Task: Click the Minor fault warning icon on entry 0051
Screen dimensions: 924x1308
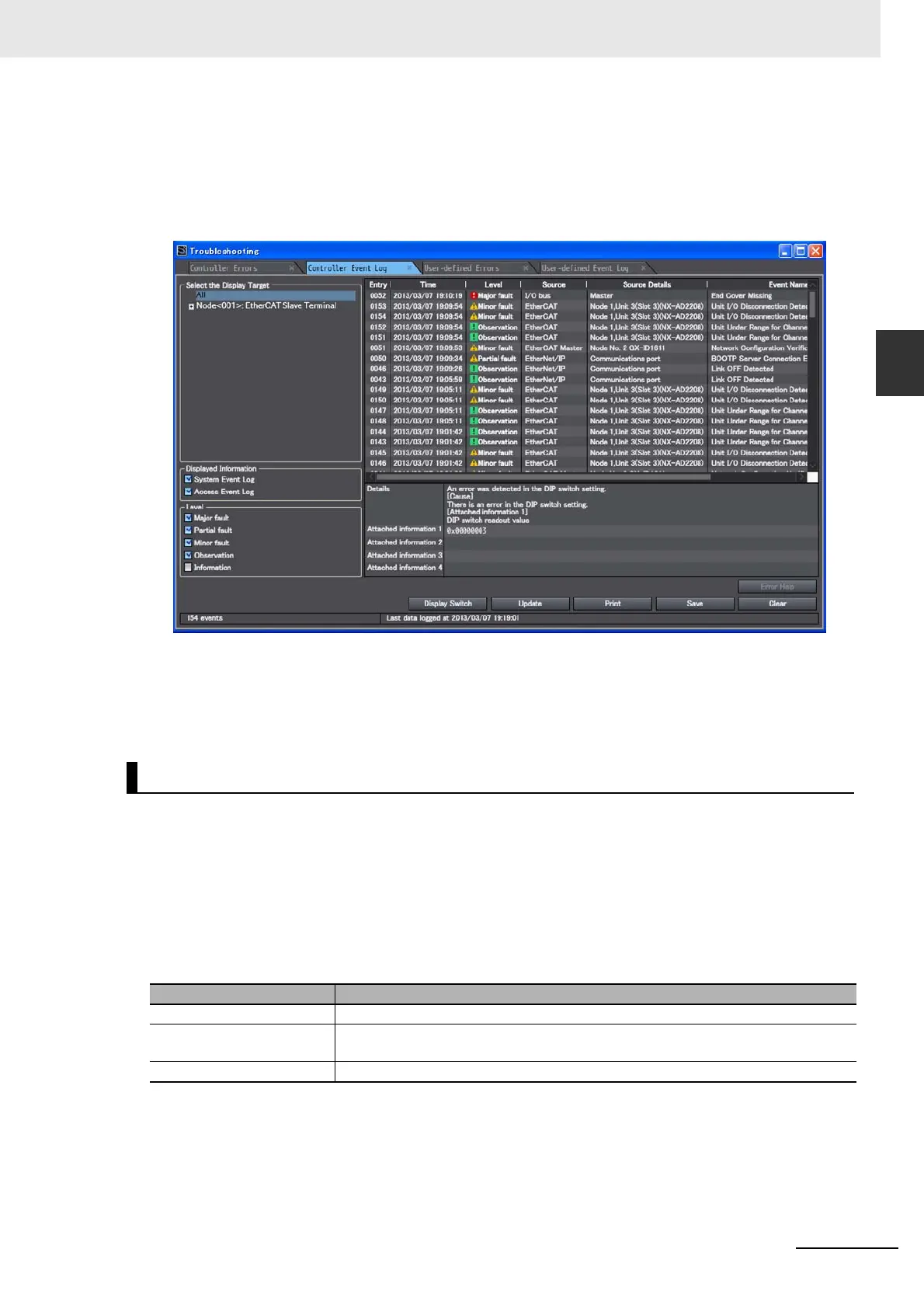Action: point(474,348)
